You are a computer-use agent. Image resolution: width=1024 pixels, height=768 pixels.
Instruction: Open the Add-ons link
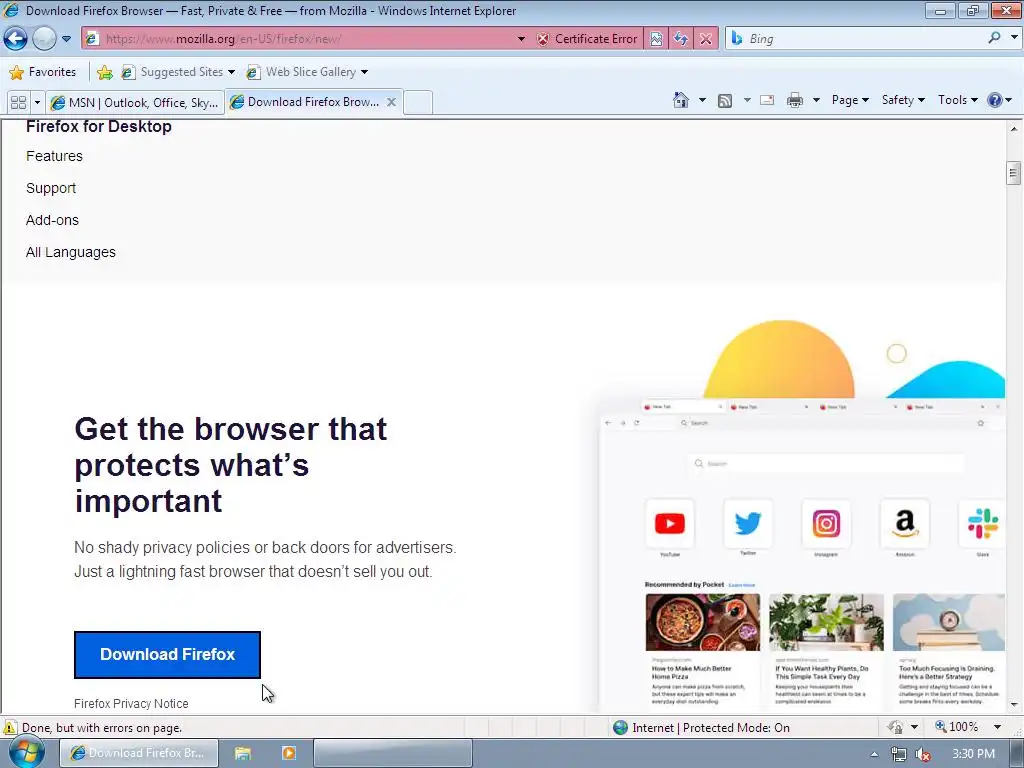click(x=52, y=220)
